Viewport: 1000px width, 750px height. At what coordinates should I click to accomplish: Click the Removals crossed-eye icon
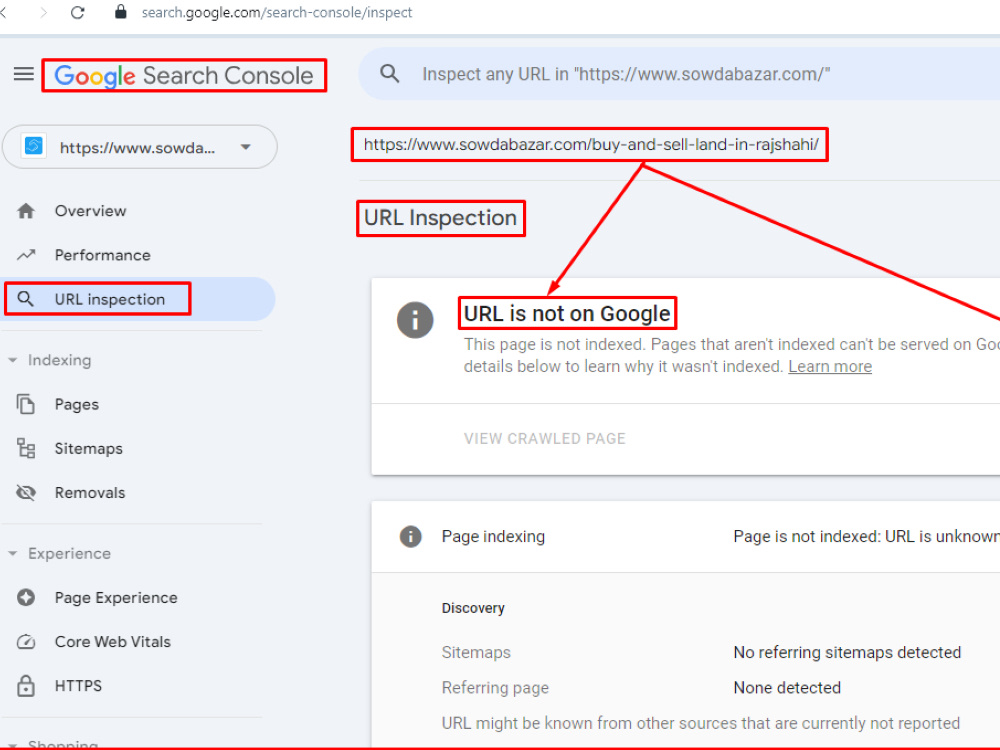26,492
